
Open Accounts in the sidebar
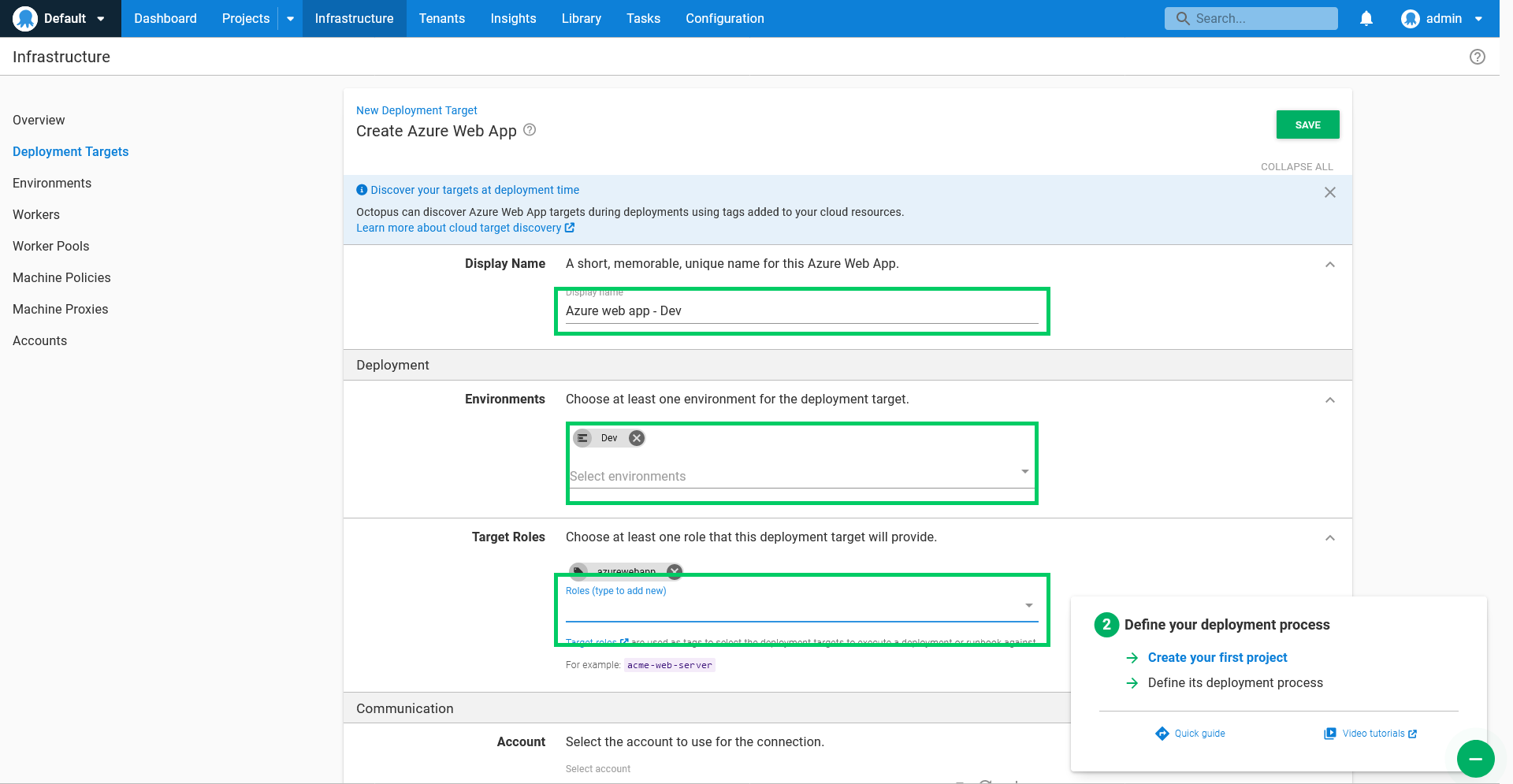[39, 340]
